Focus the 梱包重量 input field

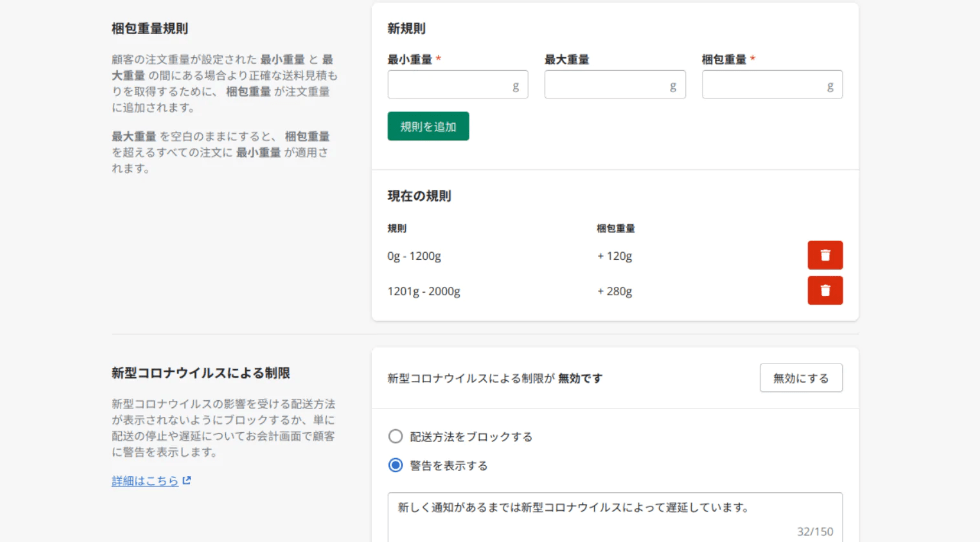point(772,84)
